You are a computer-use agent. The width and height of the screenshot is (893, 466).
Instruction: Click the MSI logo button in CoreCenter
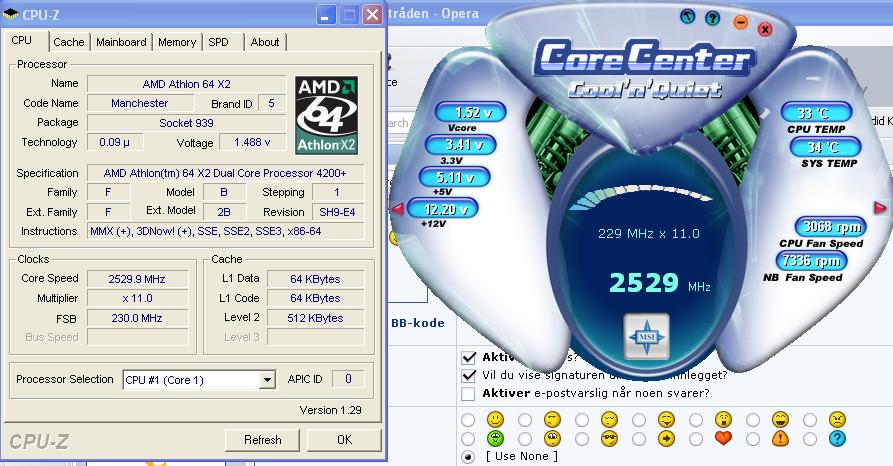click(x=646, y=336)
